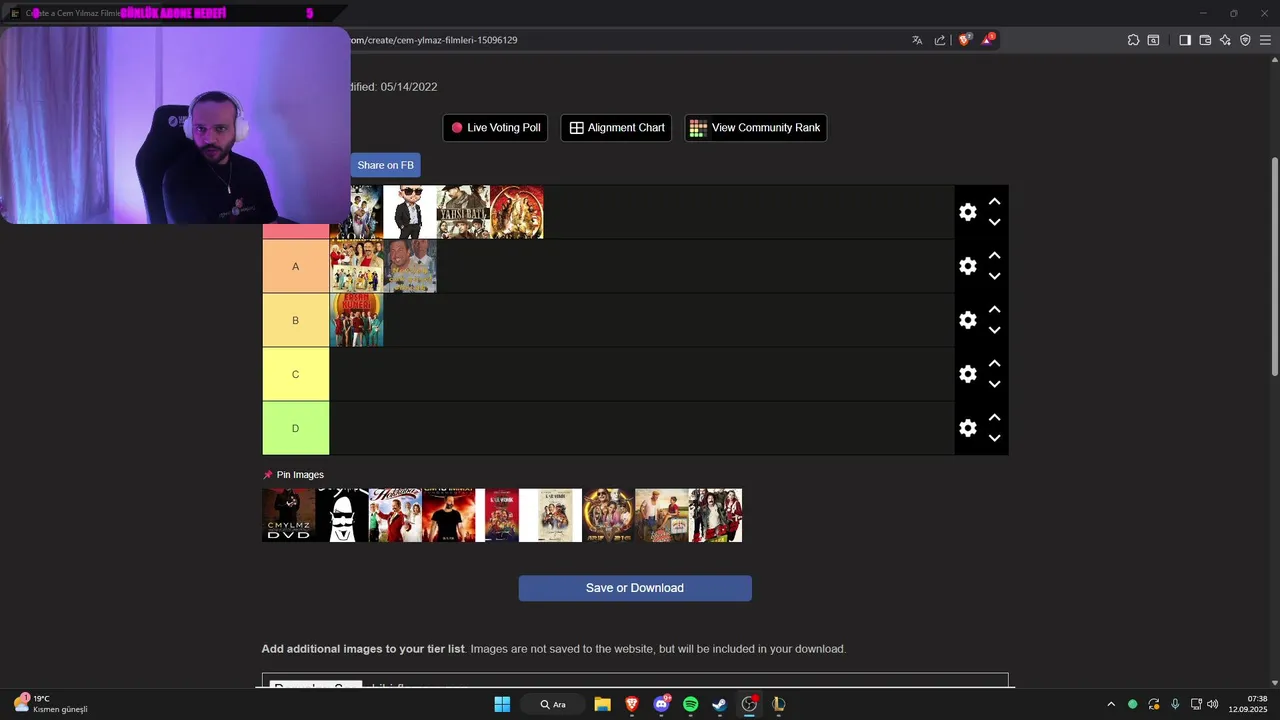
Task: Open browser extensions puzzle icon
Action: (1133, 40)
